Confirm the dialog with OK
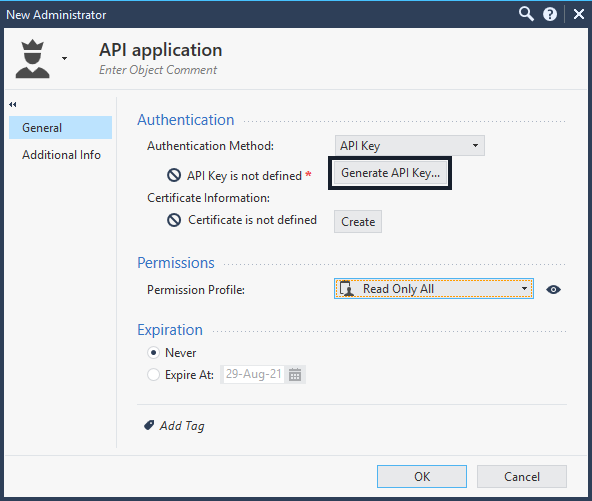 point(422,476)
